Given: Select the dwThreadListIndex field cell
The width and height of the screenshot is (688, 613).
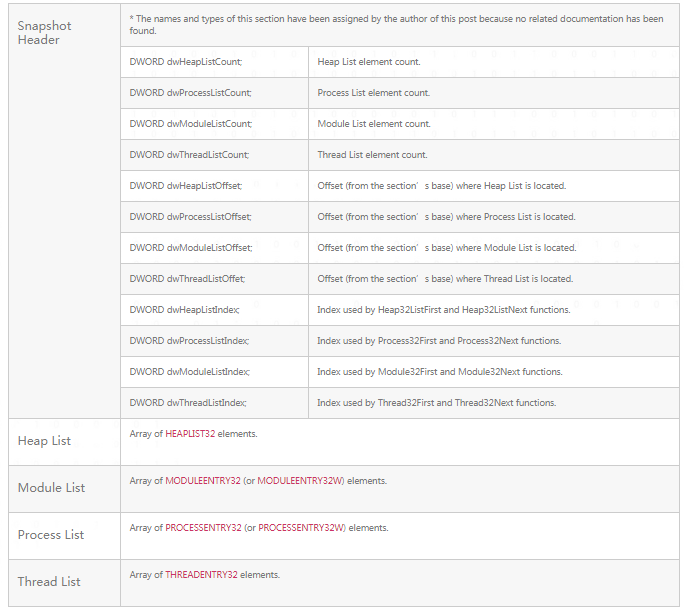Looking at the screenshot, I should (188, 403).
